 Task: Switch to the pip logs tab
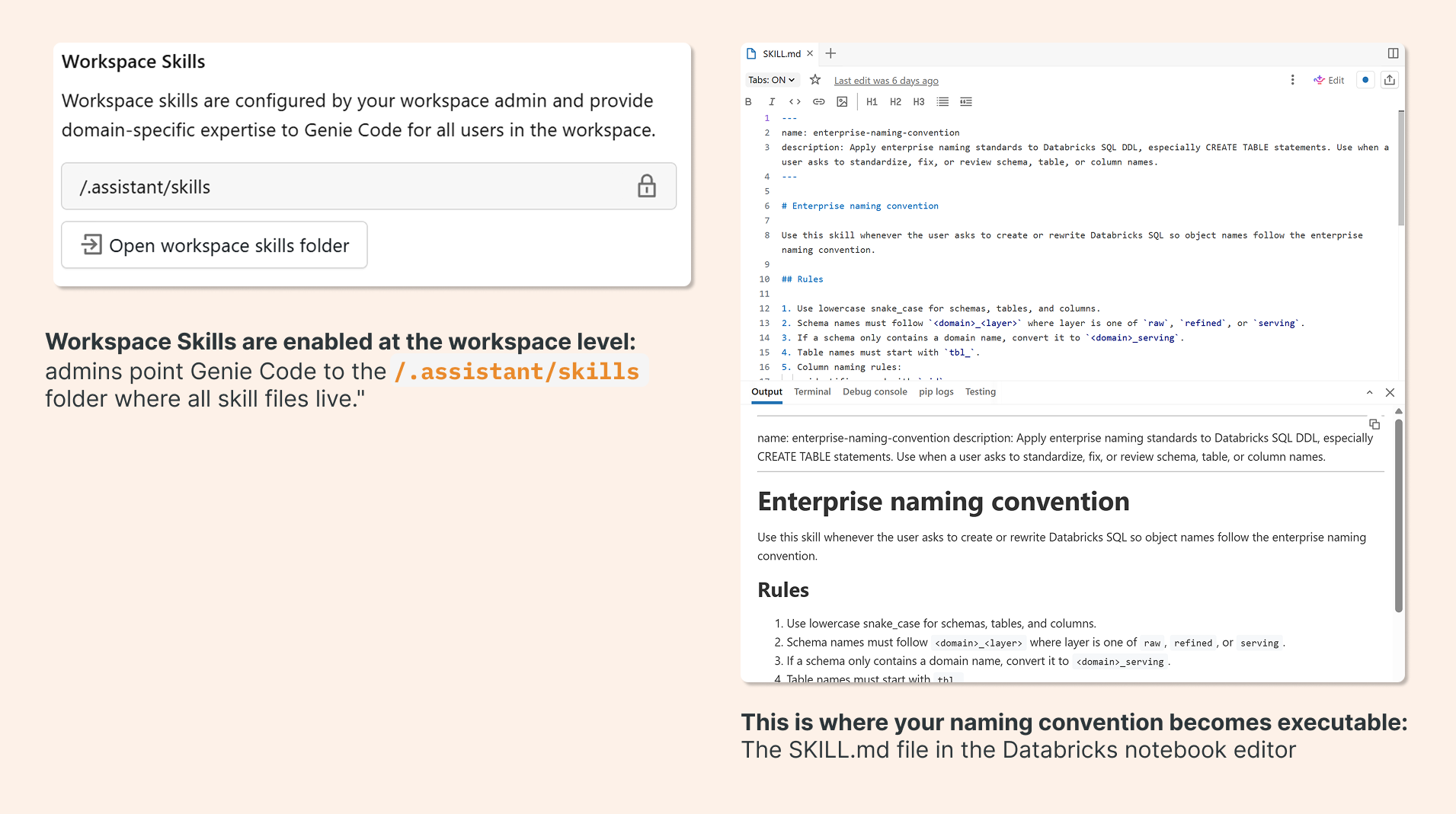tap(936, 392)
